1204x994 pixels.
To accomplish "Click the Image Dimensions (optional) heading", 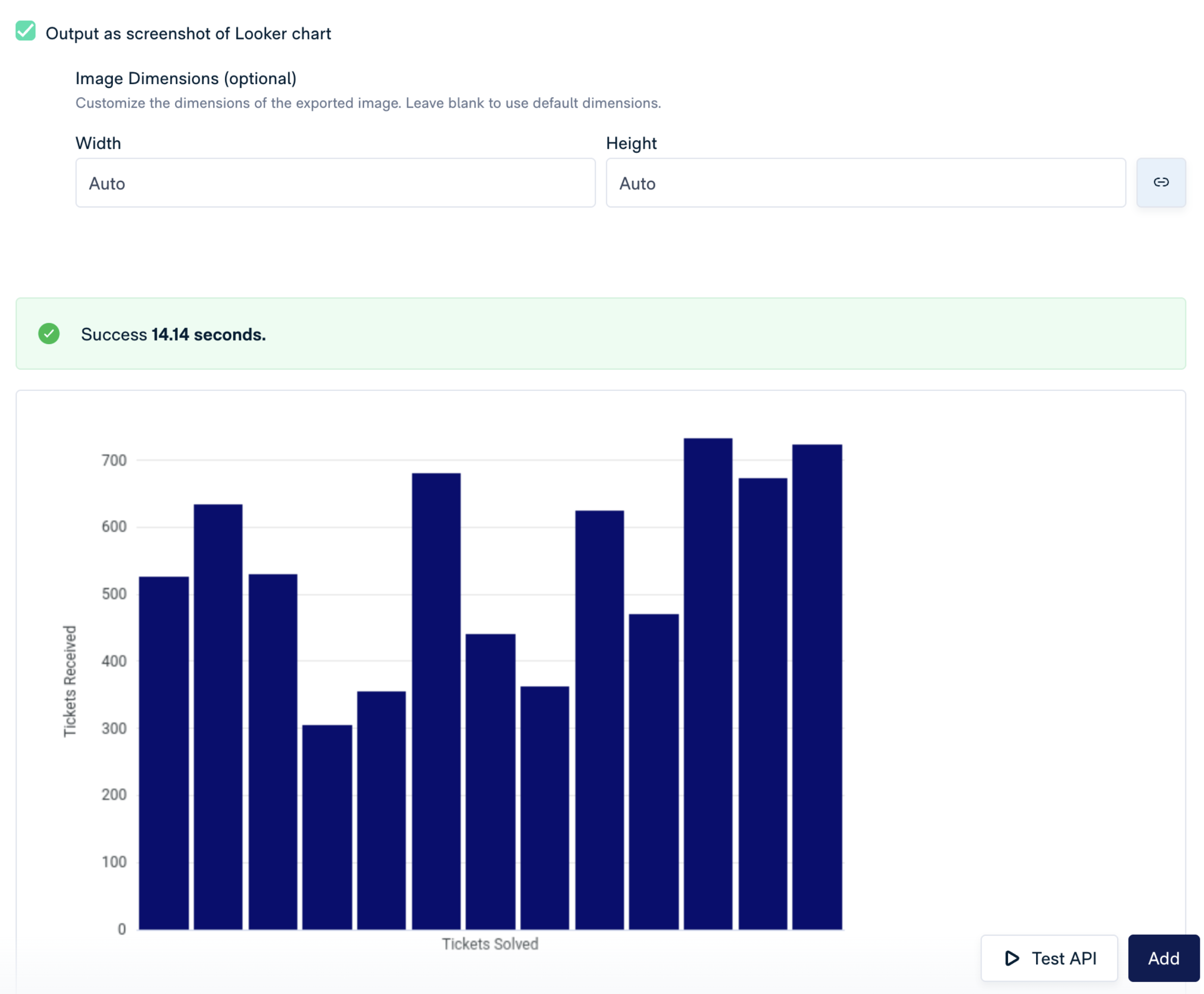I will pos(186,79).
